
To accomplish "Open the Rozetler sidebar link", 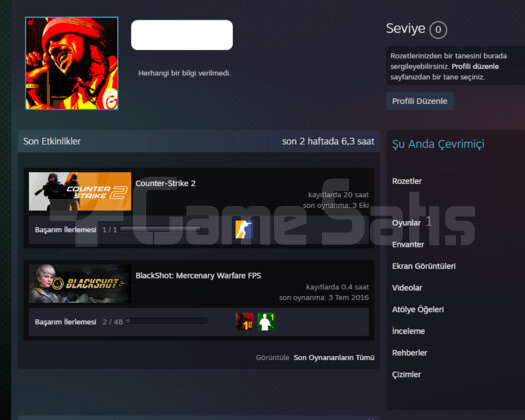I will 407,181.
